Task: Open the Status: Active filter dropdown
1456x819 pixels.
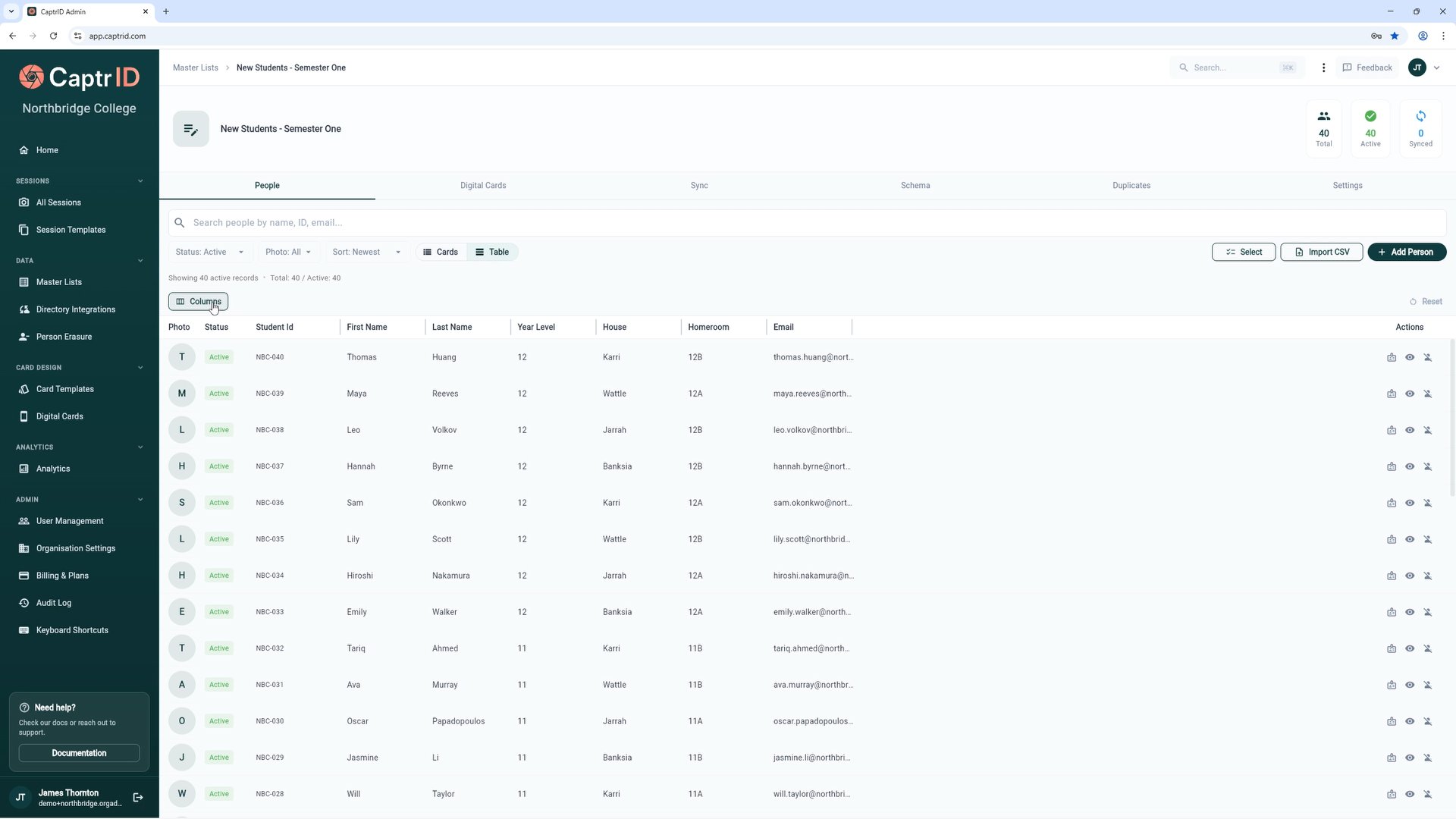Action: pyautogui.click(x=209, y=252)
